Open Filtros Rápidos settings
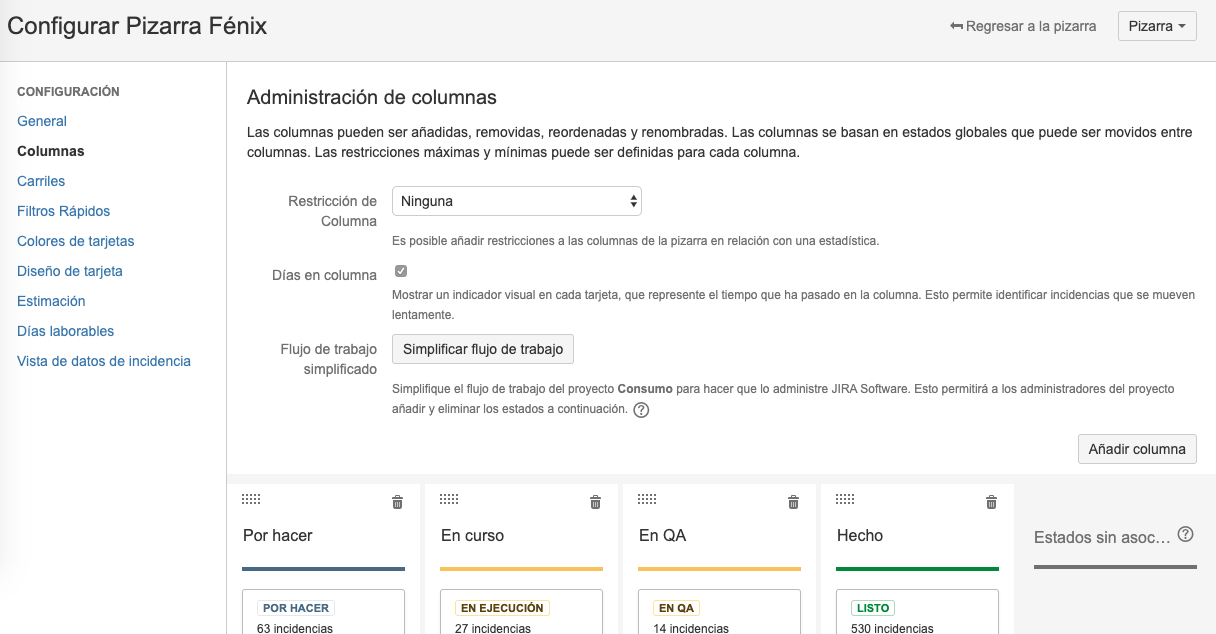Image resolution: width=1216 pixels, height=634 pixels. point(64,211)
